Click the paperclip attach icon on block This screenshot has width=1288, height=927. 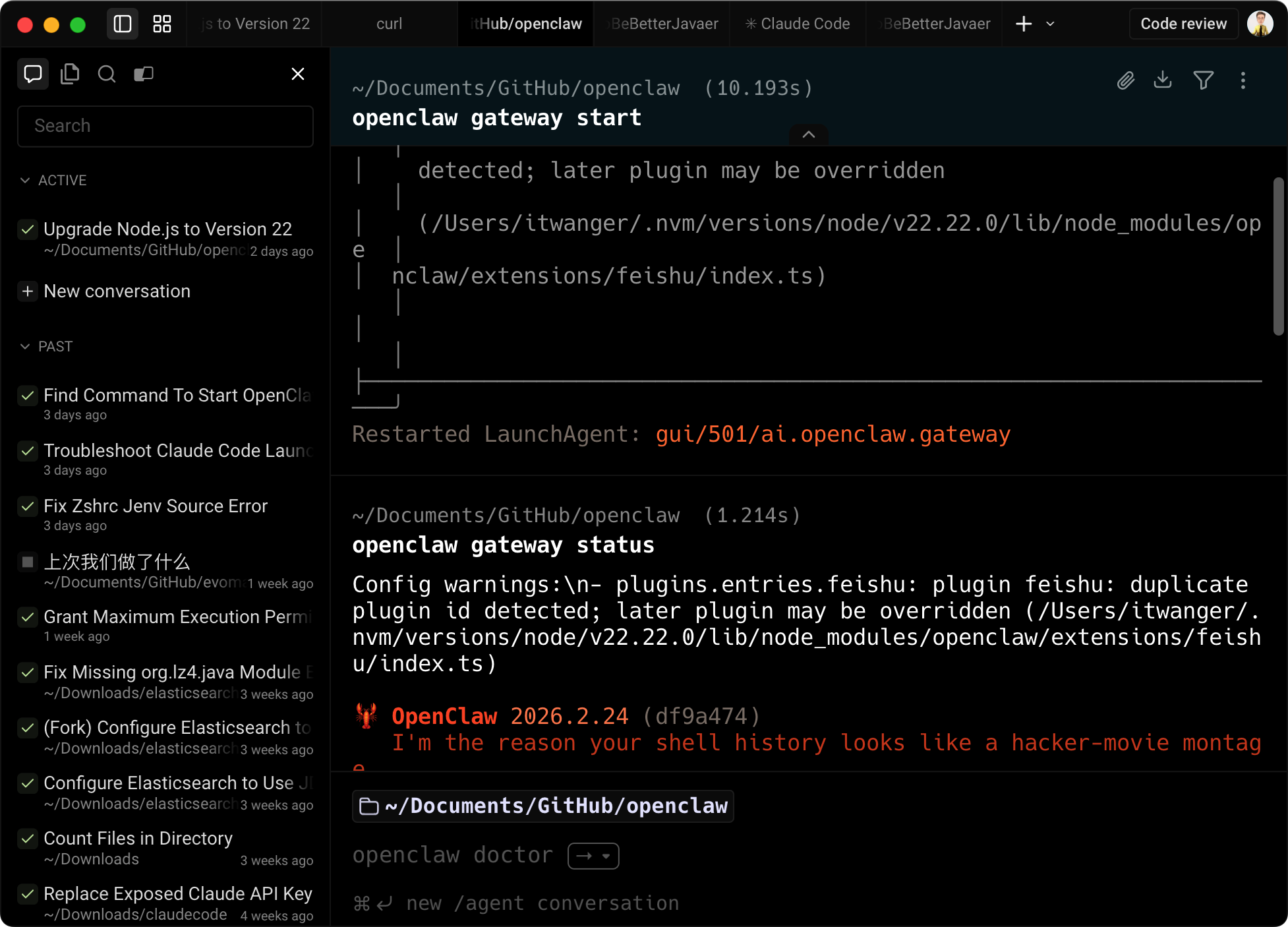(1125, 80)
